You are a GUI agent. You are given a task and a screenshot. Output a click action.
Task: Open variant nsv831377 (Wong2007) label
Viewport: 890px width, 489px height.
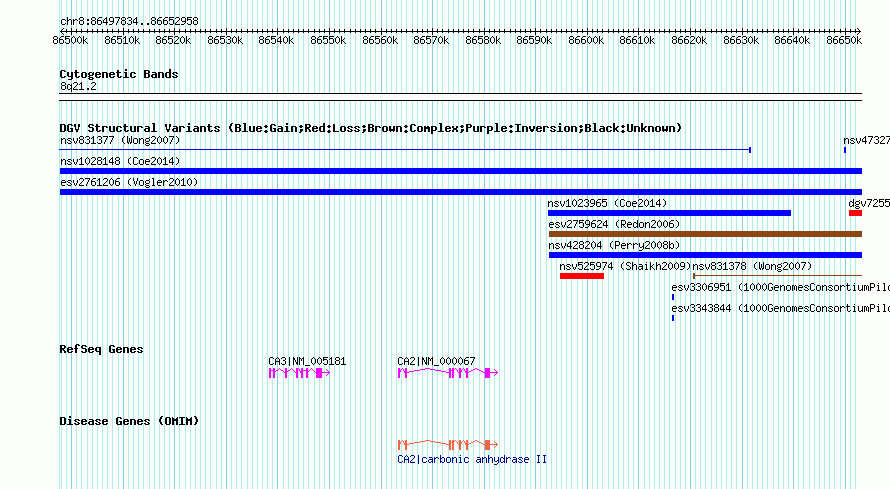[x=120, y=140]
